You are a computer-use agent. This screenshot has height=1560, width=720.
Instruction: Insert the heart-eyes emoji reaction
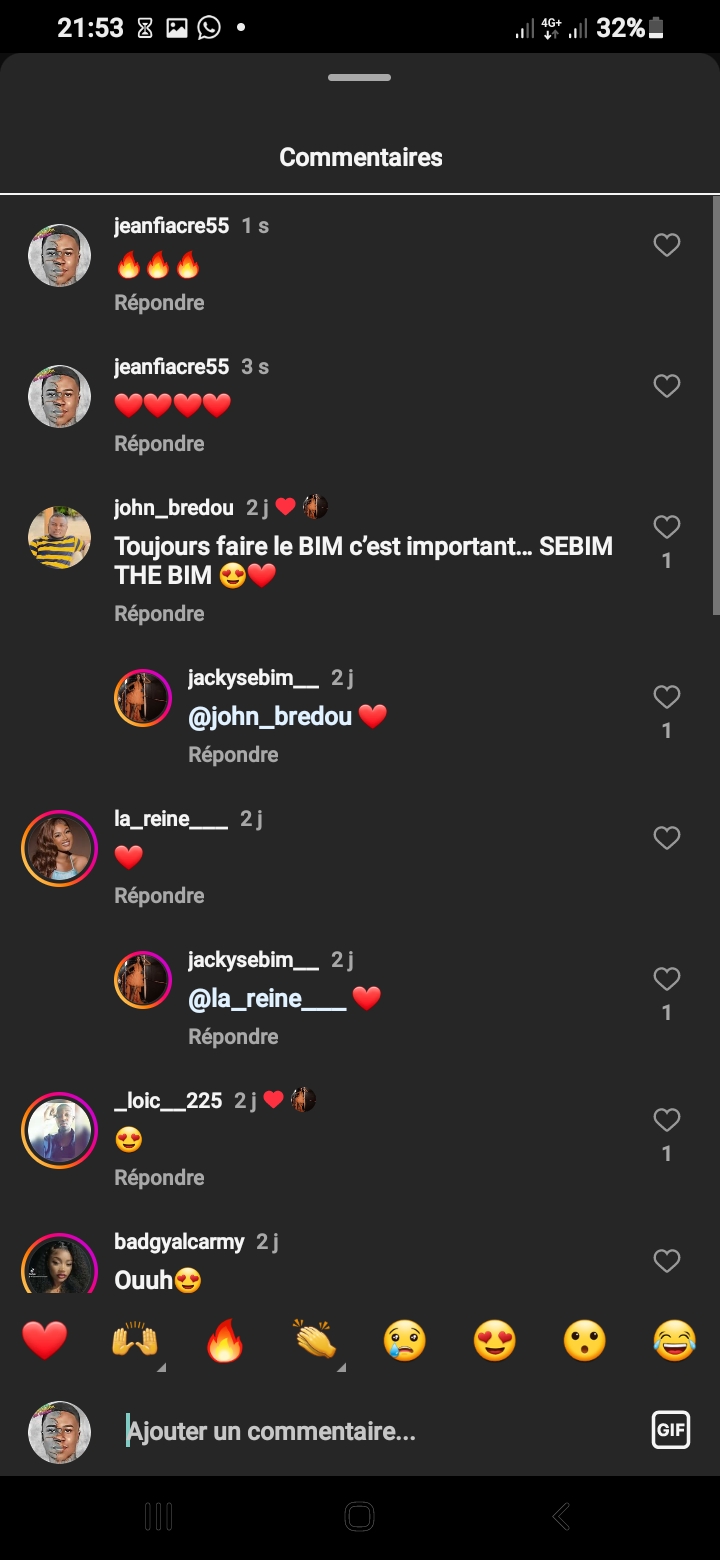[495, 1340]
